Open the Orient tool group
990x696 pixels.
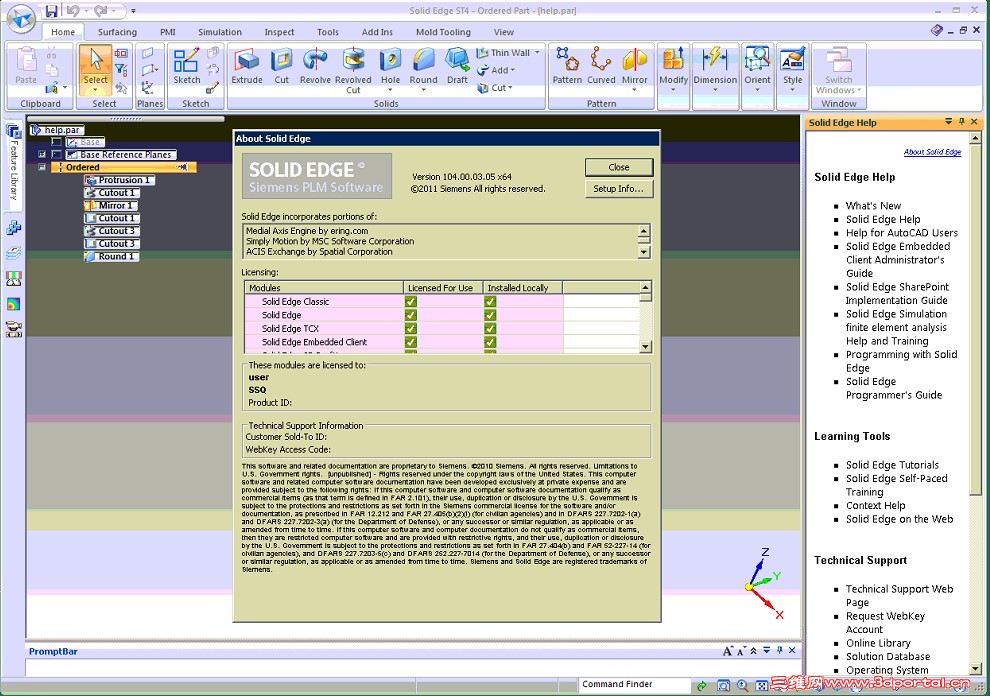click(757, 68)
